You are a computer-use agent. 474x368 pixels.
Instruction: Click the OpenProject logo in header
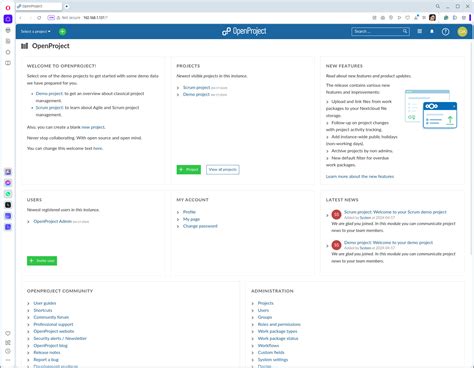click(x=244, y=31)
